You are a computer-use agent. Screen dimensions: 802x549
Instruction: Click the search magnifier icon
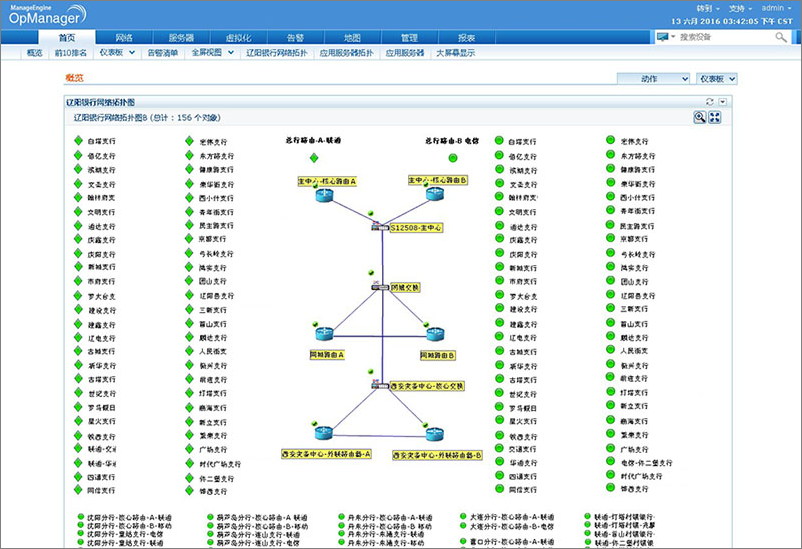pos(781,37)
